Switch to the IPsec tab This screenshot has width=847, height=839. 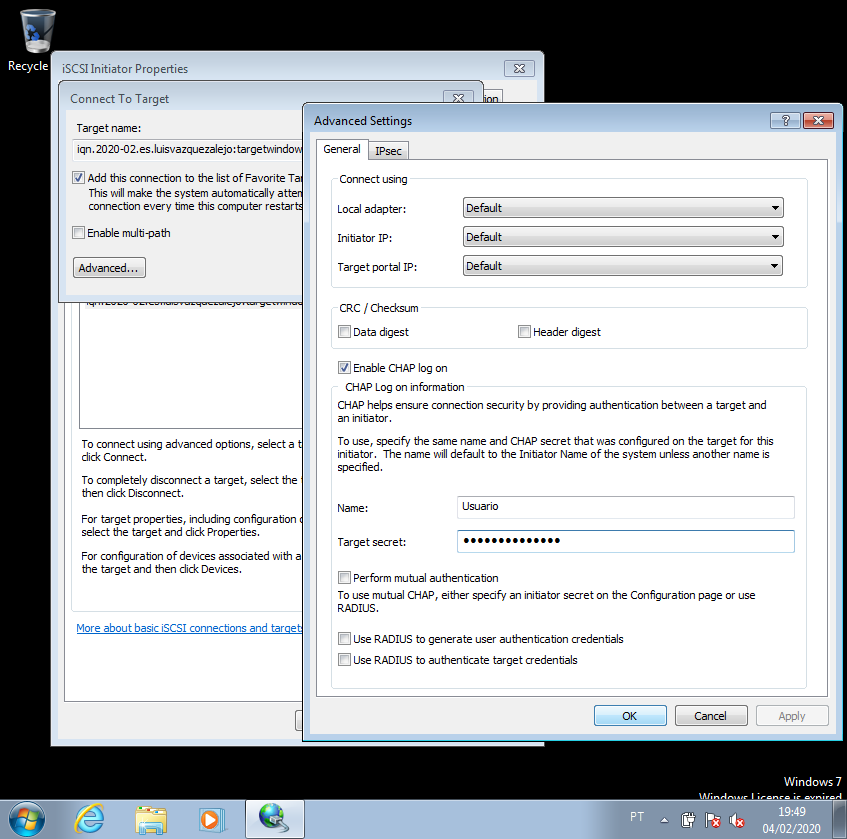point(388,150)
